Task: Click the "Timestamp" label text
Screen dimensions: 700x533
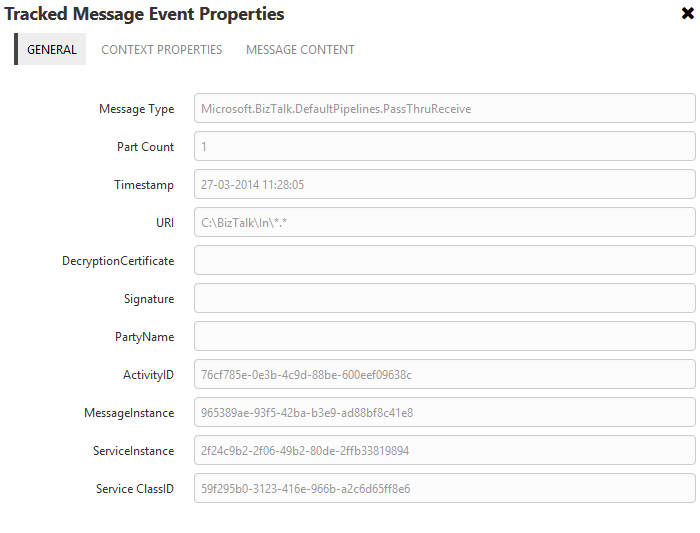Action: pos(144,185)
